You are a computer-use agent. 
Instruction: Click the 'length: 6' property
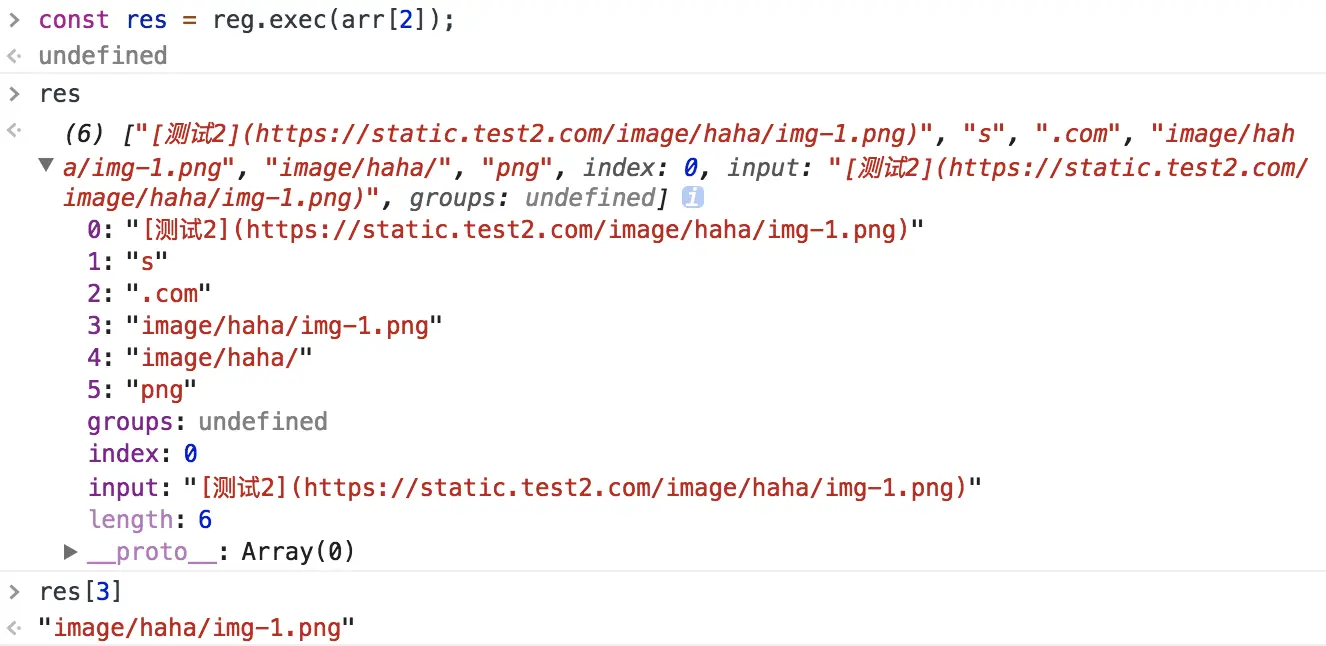[150, 520]
